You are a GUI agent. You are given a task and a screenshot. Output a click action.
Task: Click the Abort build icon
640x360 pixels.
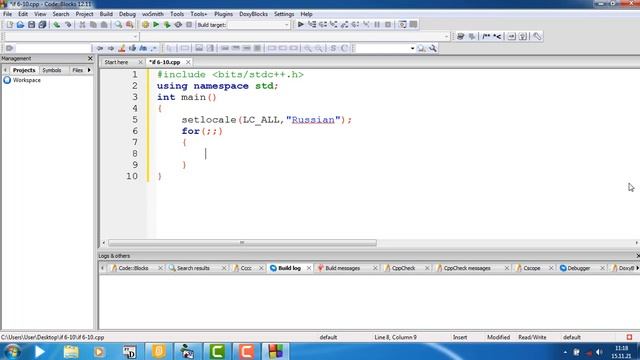189,25
